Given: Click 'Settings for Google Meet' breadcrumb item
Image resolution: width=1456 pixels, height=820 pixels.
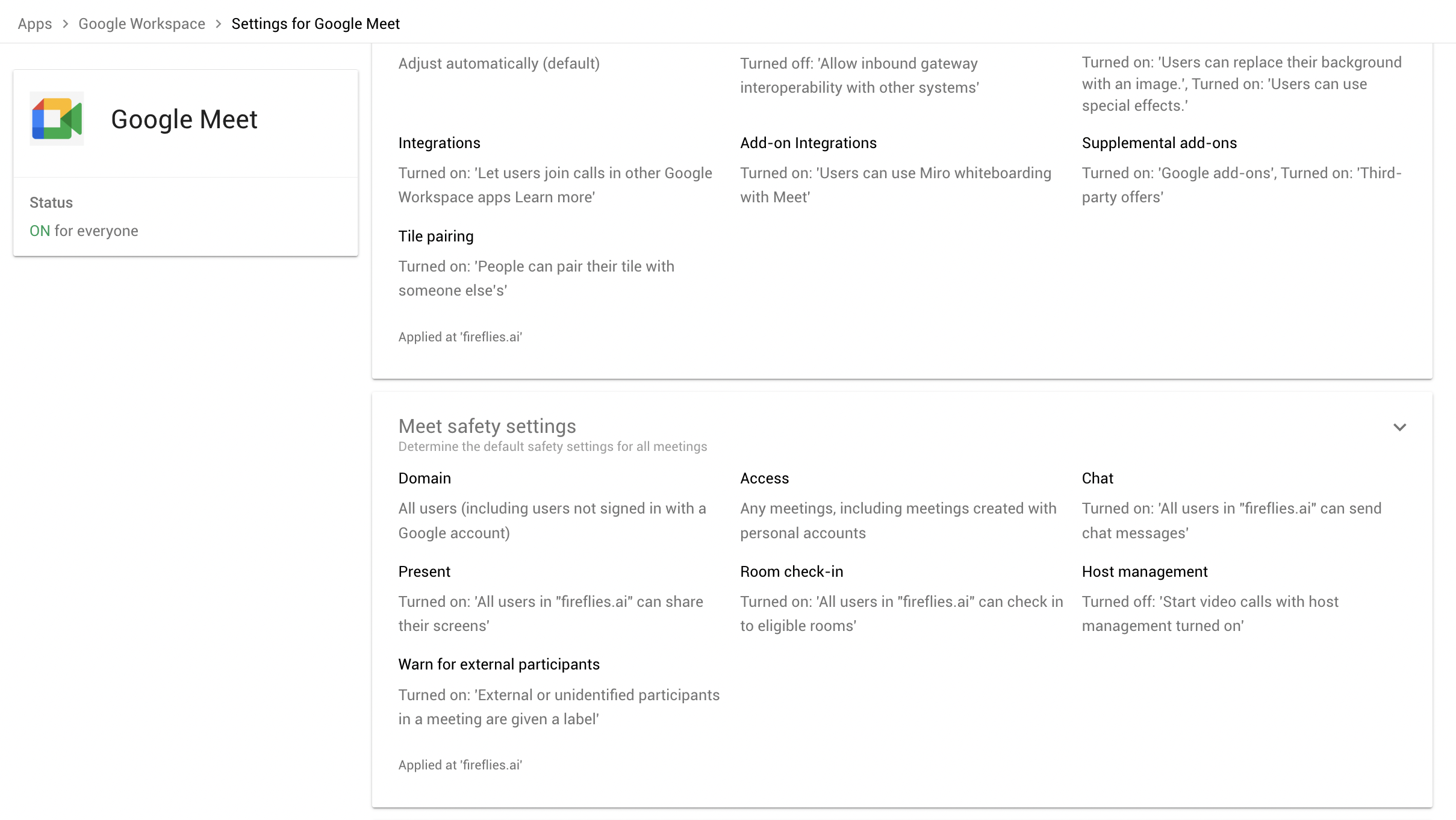Looking at the screenshot, I should [x=316, y=23].
